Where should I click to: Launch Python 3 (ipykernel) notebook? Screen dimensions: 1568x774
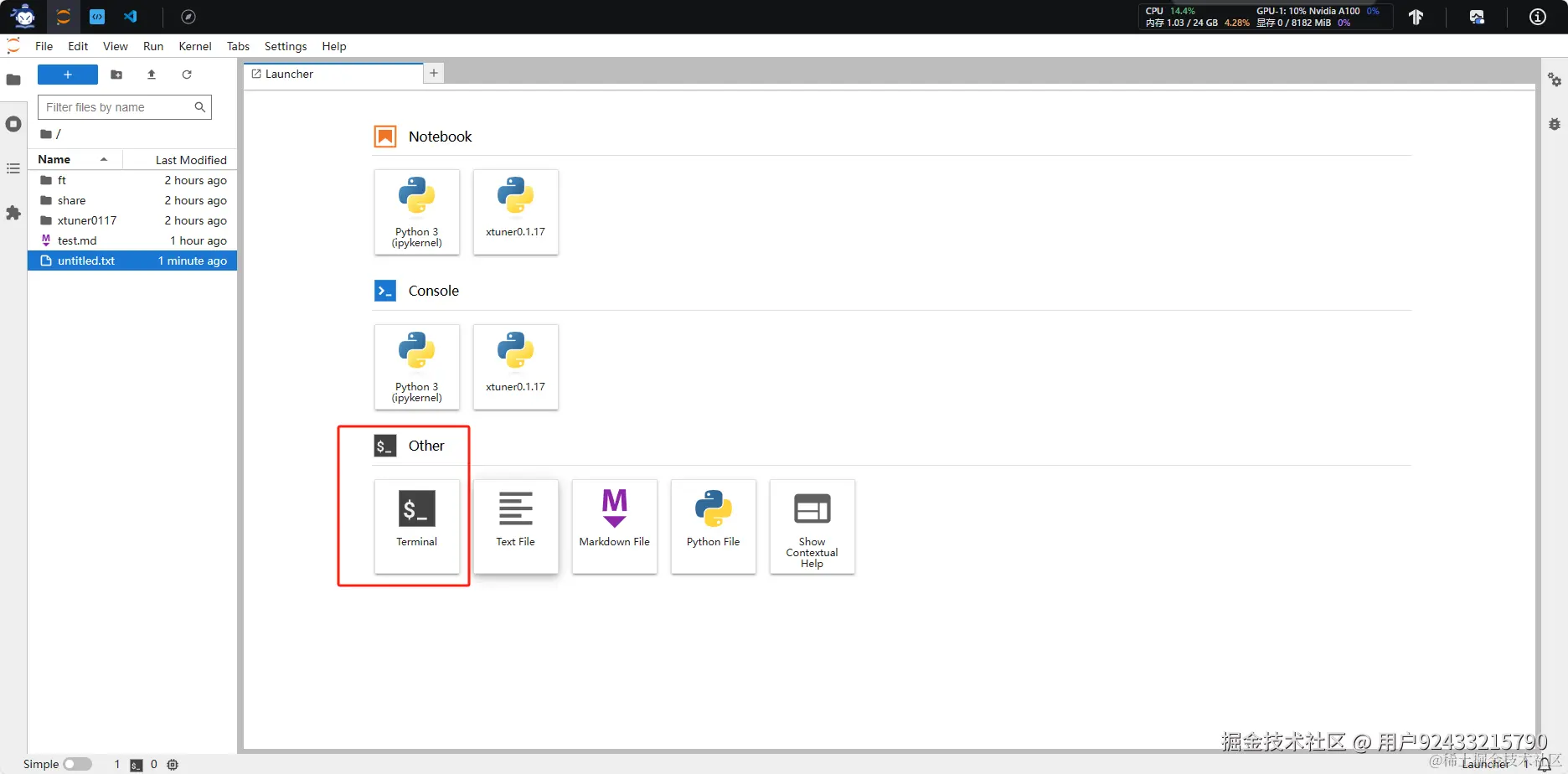417,212
